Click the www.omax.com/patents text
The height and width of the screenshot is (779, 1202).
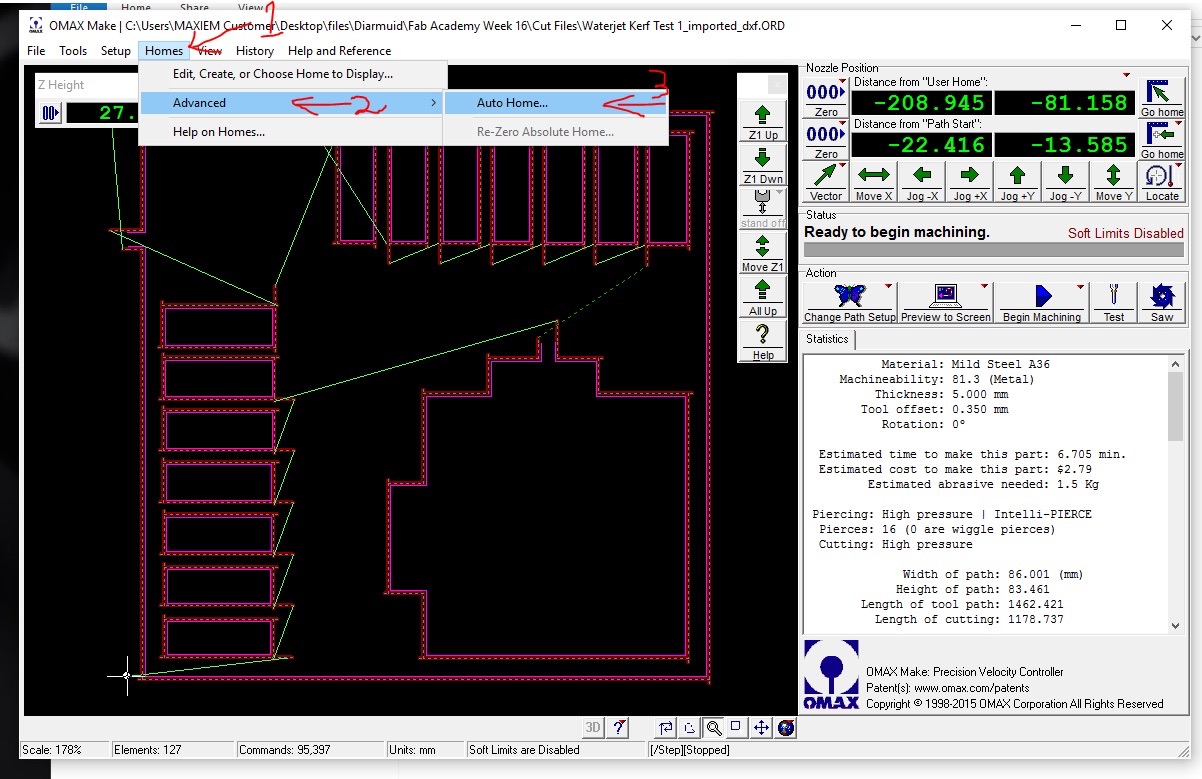971,688
